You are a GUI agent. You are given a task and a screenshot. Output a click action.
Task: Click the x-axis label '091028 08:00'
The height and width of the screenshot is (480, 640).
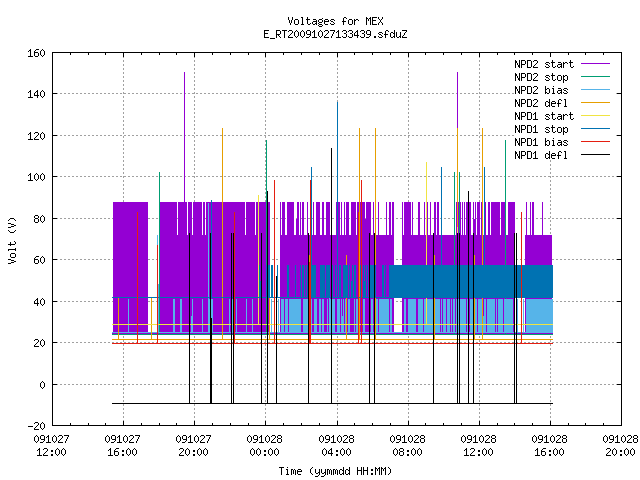pos(407,446)
